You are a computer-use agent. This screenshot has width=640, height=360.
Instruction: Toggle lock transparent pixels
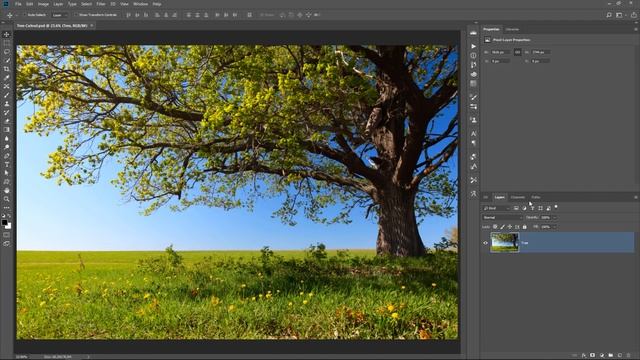(x=495, y=227)
